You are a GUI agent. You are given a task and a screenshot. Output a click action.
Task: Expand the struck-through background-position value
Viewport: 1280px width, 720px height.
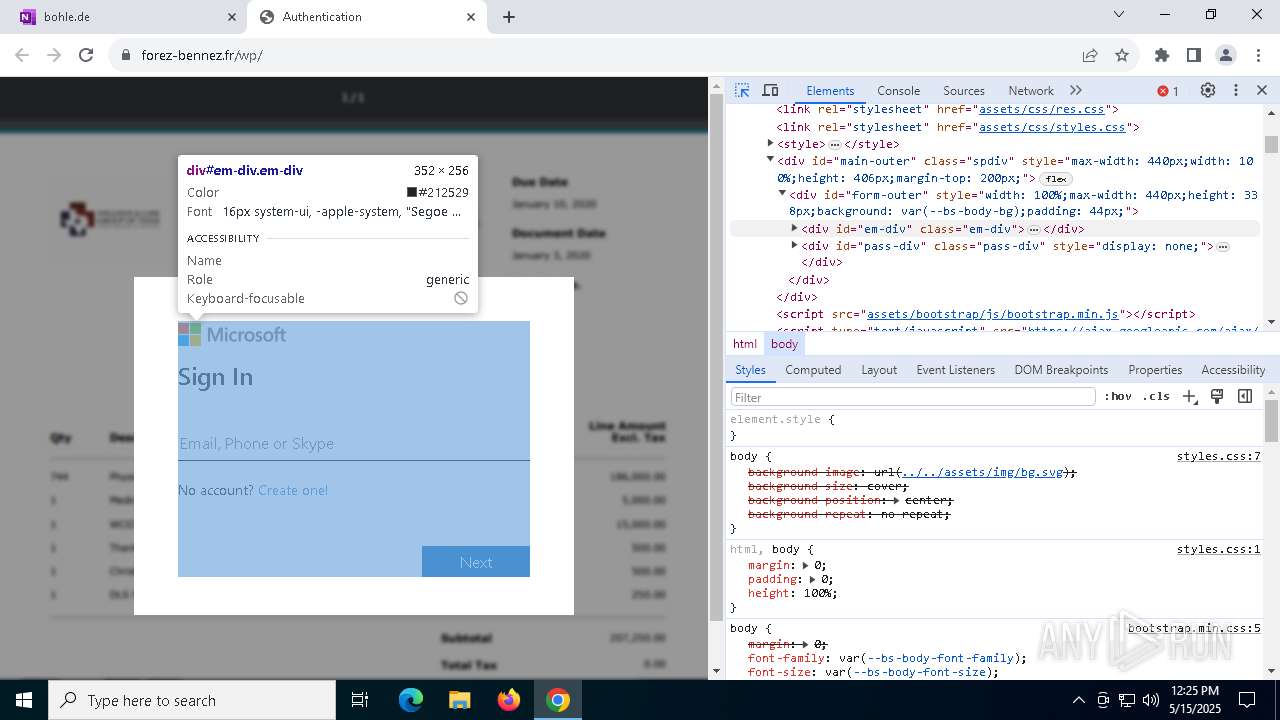click(897, 500)
